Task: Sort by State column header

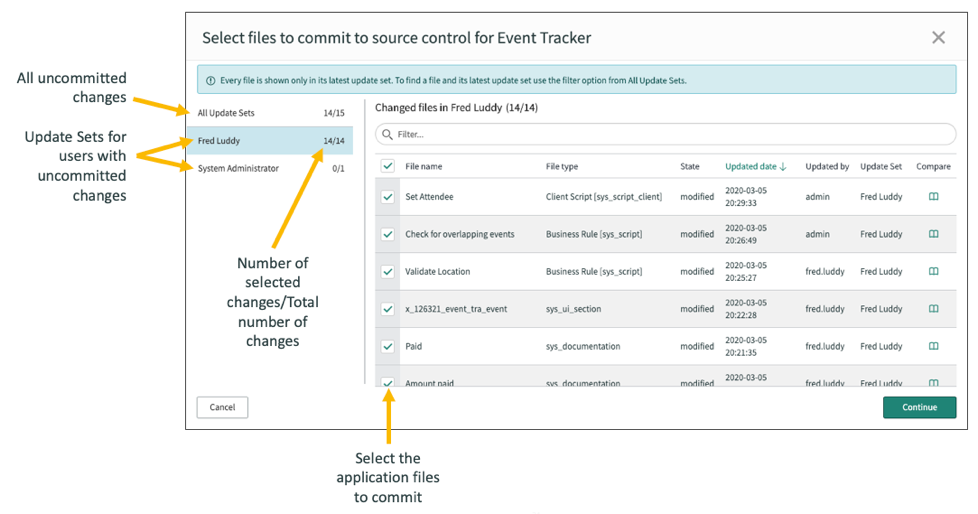Action: tap(690, 167)
